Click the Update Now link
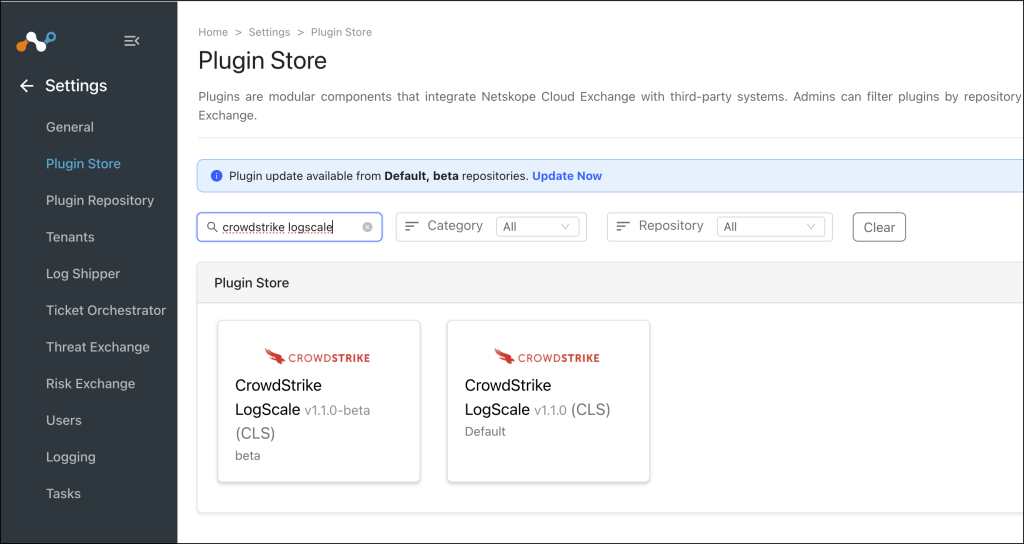 567,176
